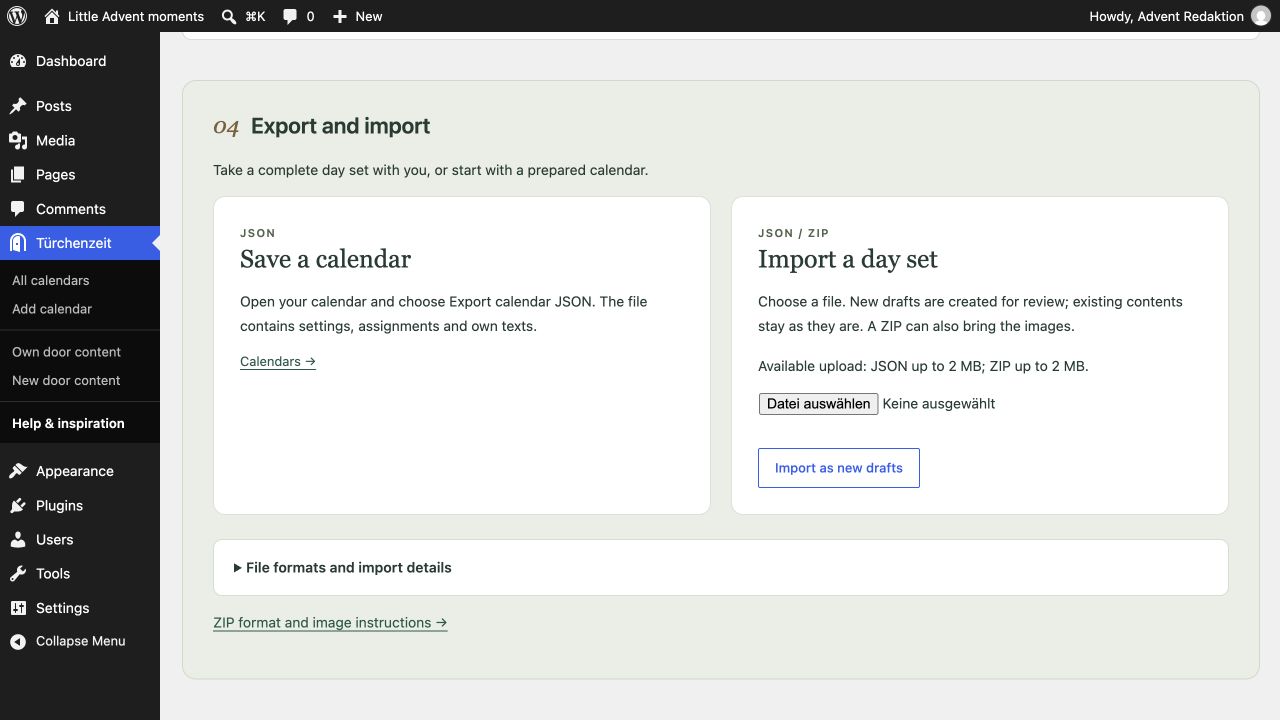Image resolution: width=1280 pixels, height=720 pixels.
Task: Click the Collapse Menu arrow icon
Action: (18, 641)
